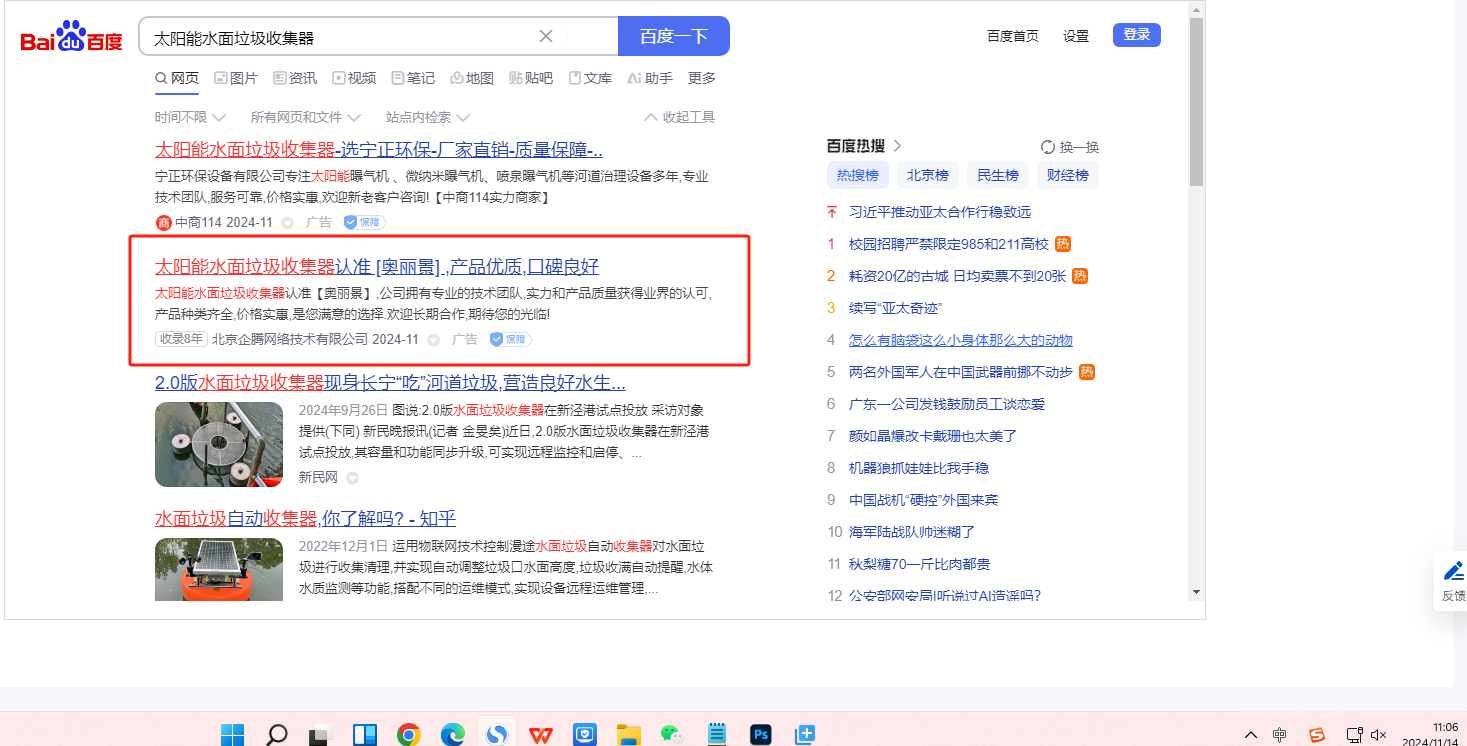Open Google Chrome from the taskbar
The image size is (1467, 746).
(x=408, y=735)
